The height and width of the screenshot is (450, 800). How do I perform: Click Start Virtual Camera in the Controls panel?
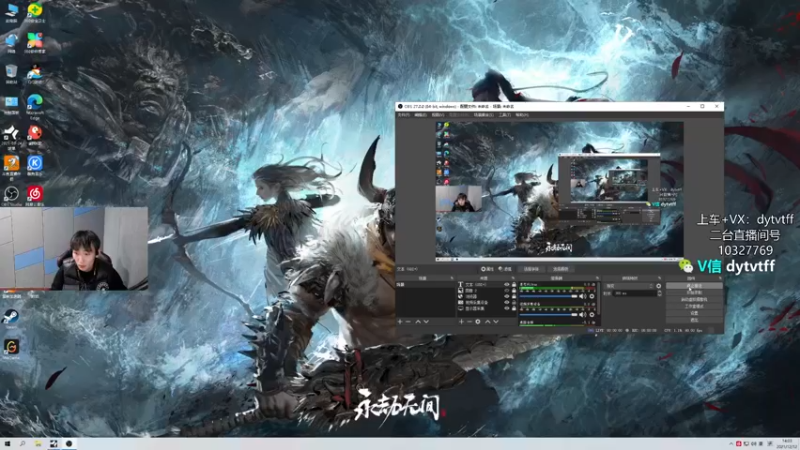694,299
